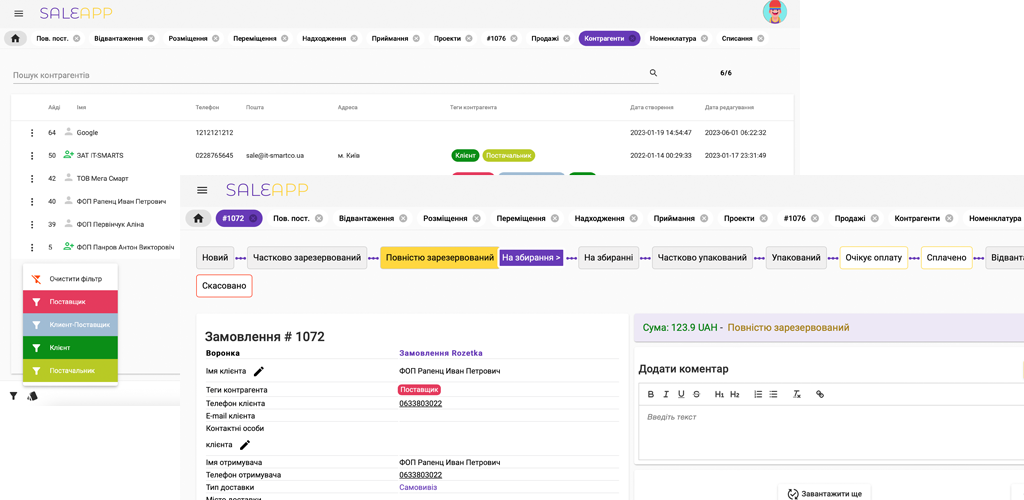This screenshot has width=1024, height=500.
Task: Click the tags icon beside filter funnel
Action: [31, 396]
